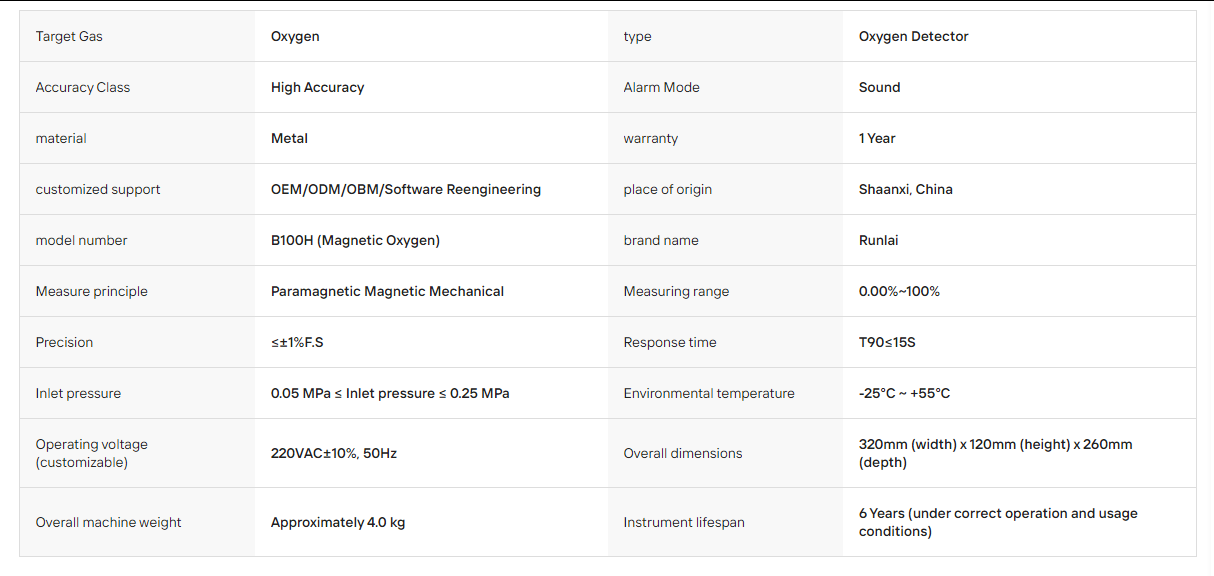Screen dimensions: 1214x576
Task: Click the 'Oxygen' target gas value
Action: pos(295,37)
